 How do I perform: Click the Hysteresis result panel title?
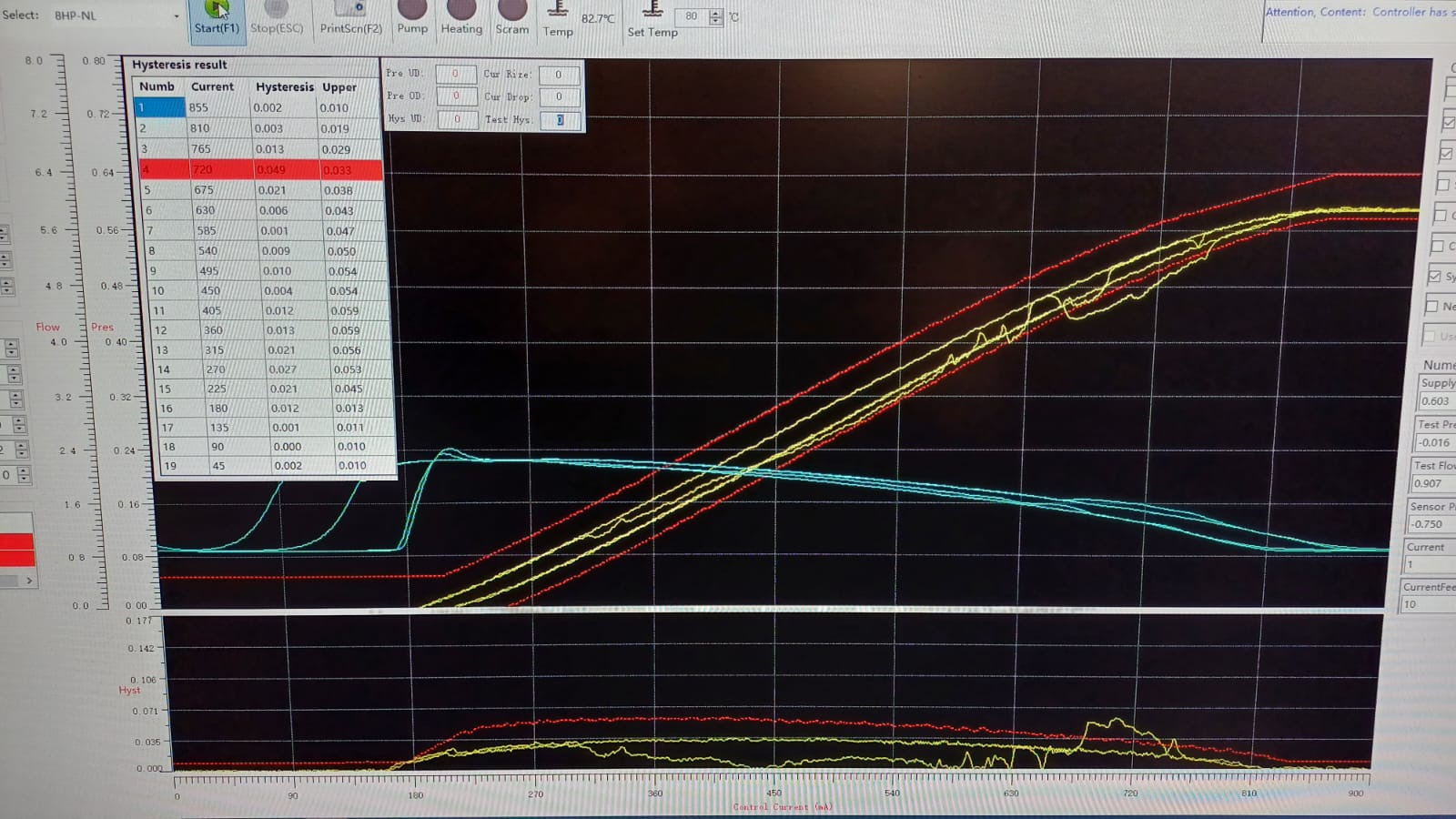click(179, 65)
